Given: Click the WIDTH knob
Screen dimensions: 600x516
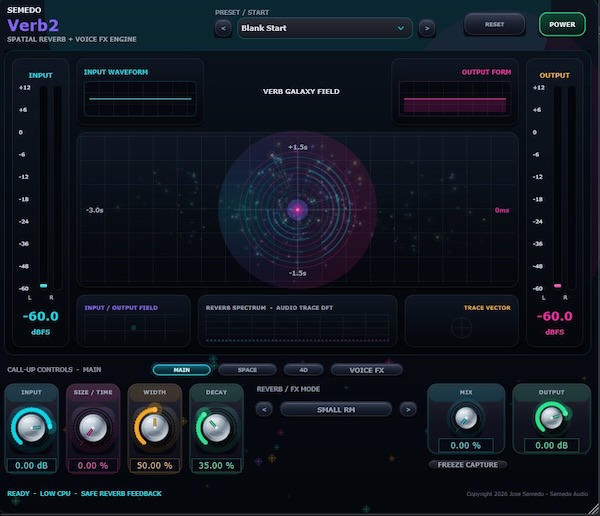Looking at the screenshot, I should tap(154, 428).
